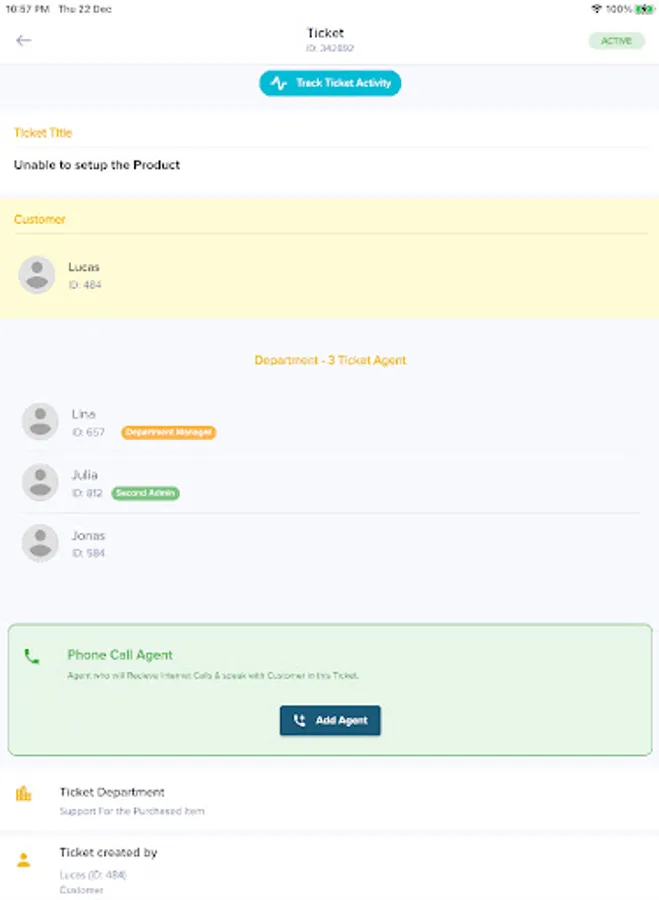Click the Ticket Department building icon
The width and height of the screenshot is (659, 900).
tap(21, 792)
